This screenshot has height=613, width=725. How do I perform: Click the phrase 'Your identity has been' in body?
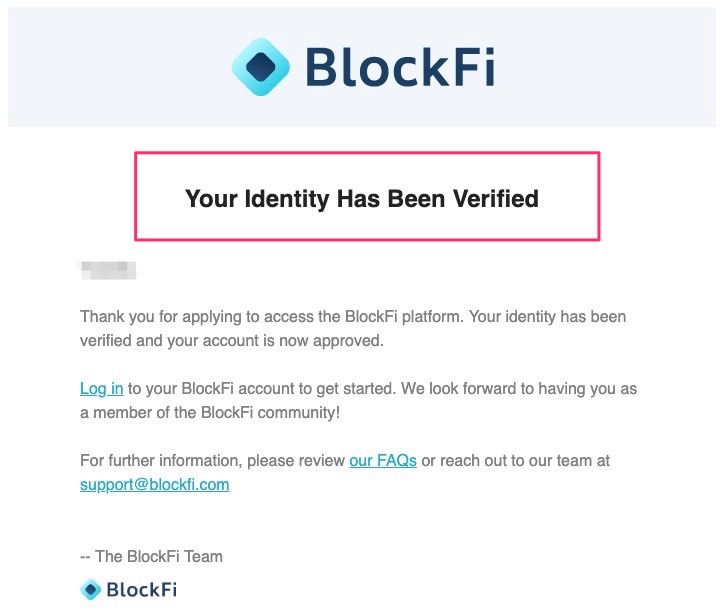(547, 317)
